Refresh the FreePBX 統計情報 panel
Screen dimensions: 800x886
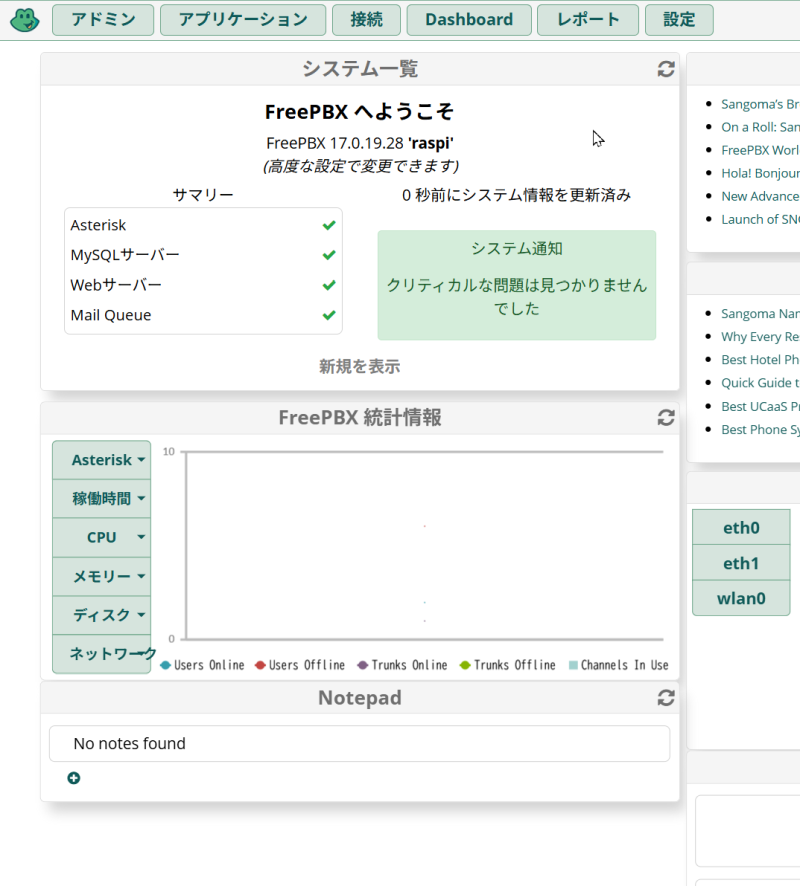pyautogui.click(x=666, y=418)
